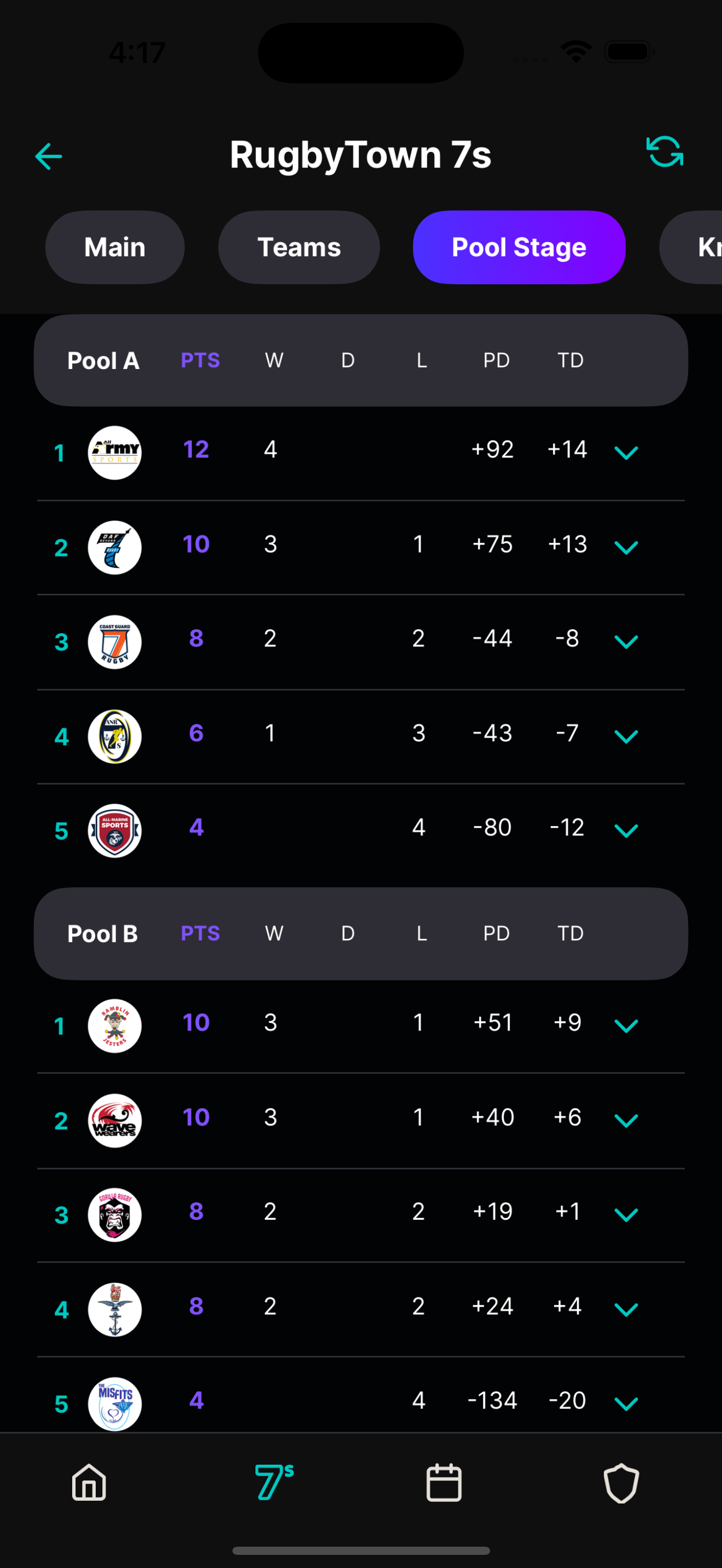Screen dimensions: 722x1568
Task: Expand the Ramblin Jesters row chevron
Action: pos(626,1026)
